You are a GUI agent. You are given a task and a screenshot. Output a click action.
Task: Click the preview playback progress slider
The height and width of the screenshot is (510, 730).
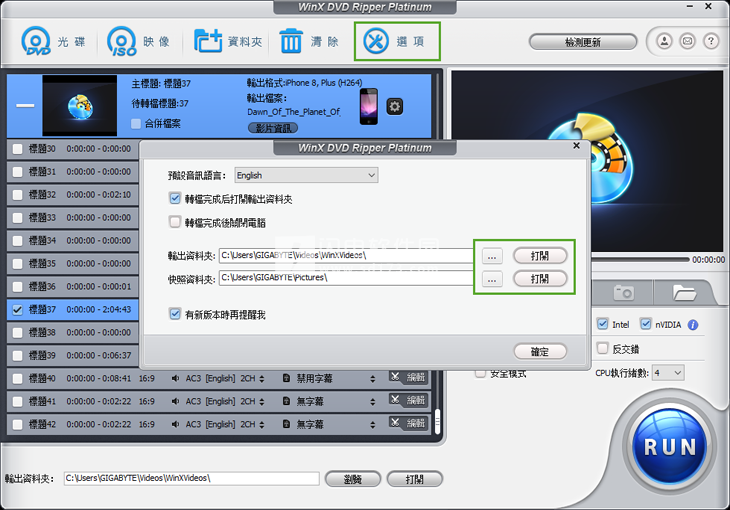640,259
